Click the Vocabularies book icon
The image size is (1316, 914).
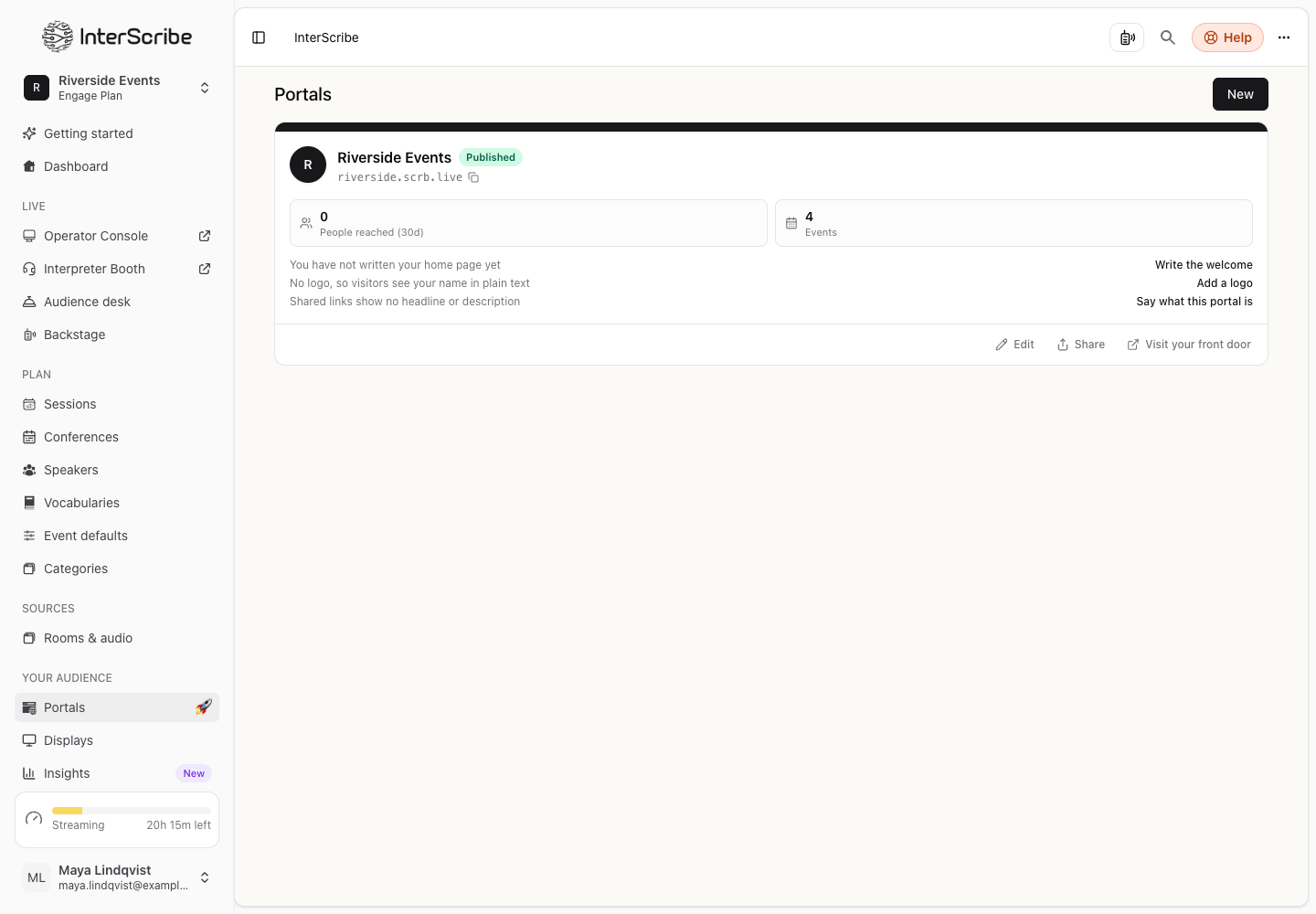tap(29, 503)
